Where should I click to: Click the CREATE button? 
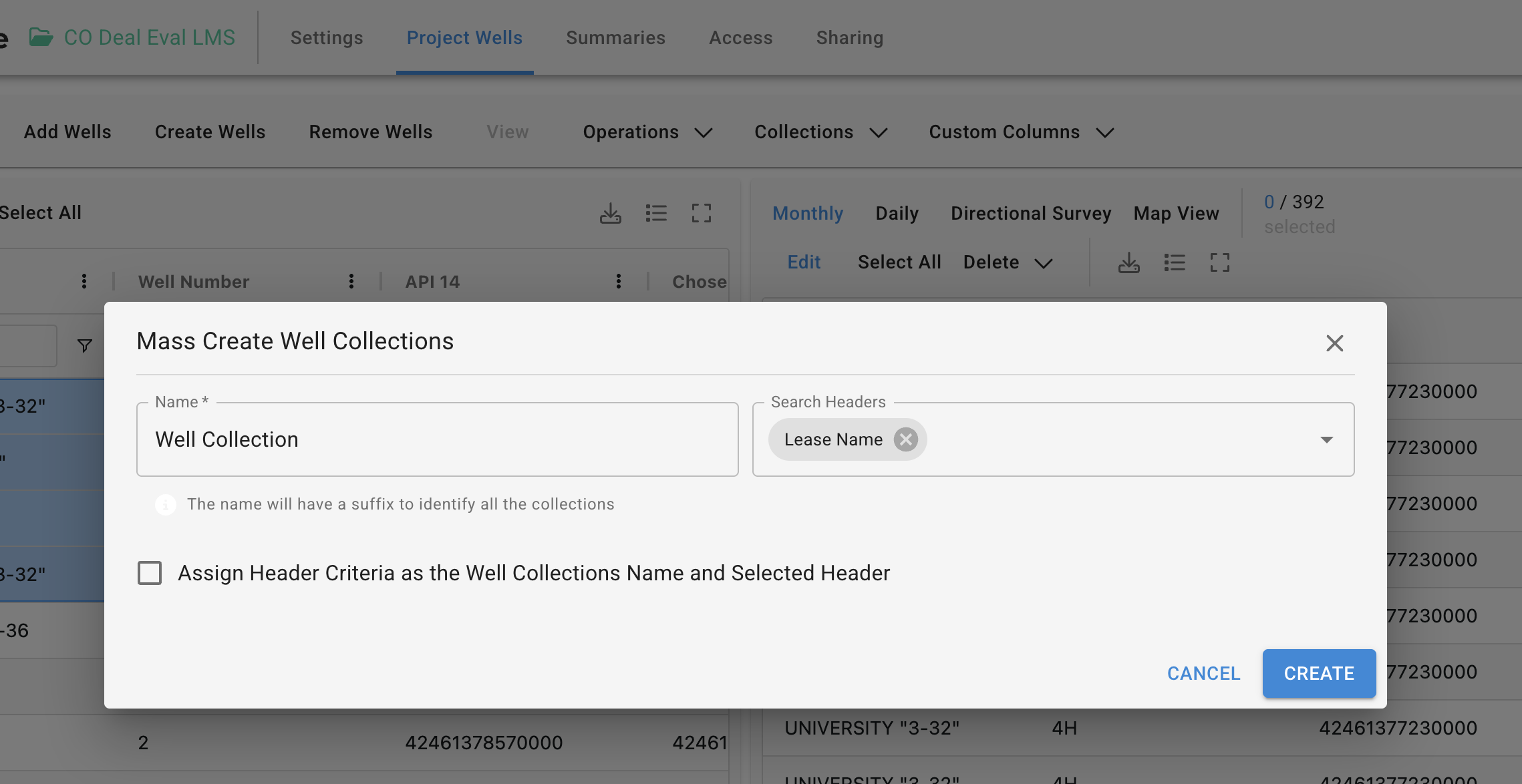(x=1318, y=673)
